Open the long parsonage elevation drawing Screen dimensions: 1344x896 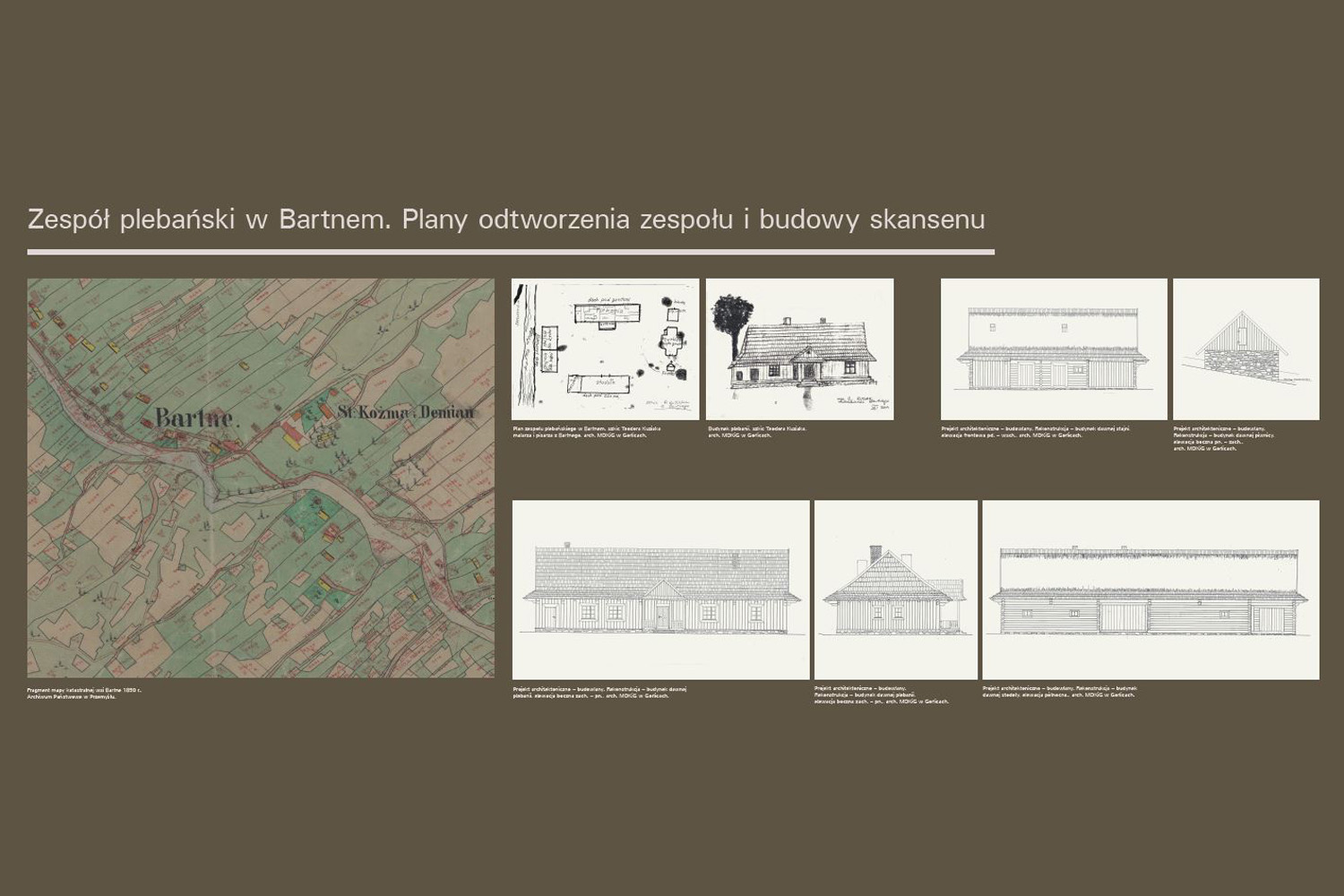pyautogui.click(x=660, y=589)
